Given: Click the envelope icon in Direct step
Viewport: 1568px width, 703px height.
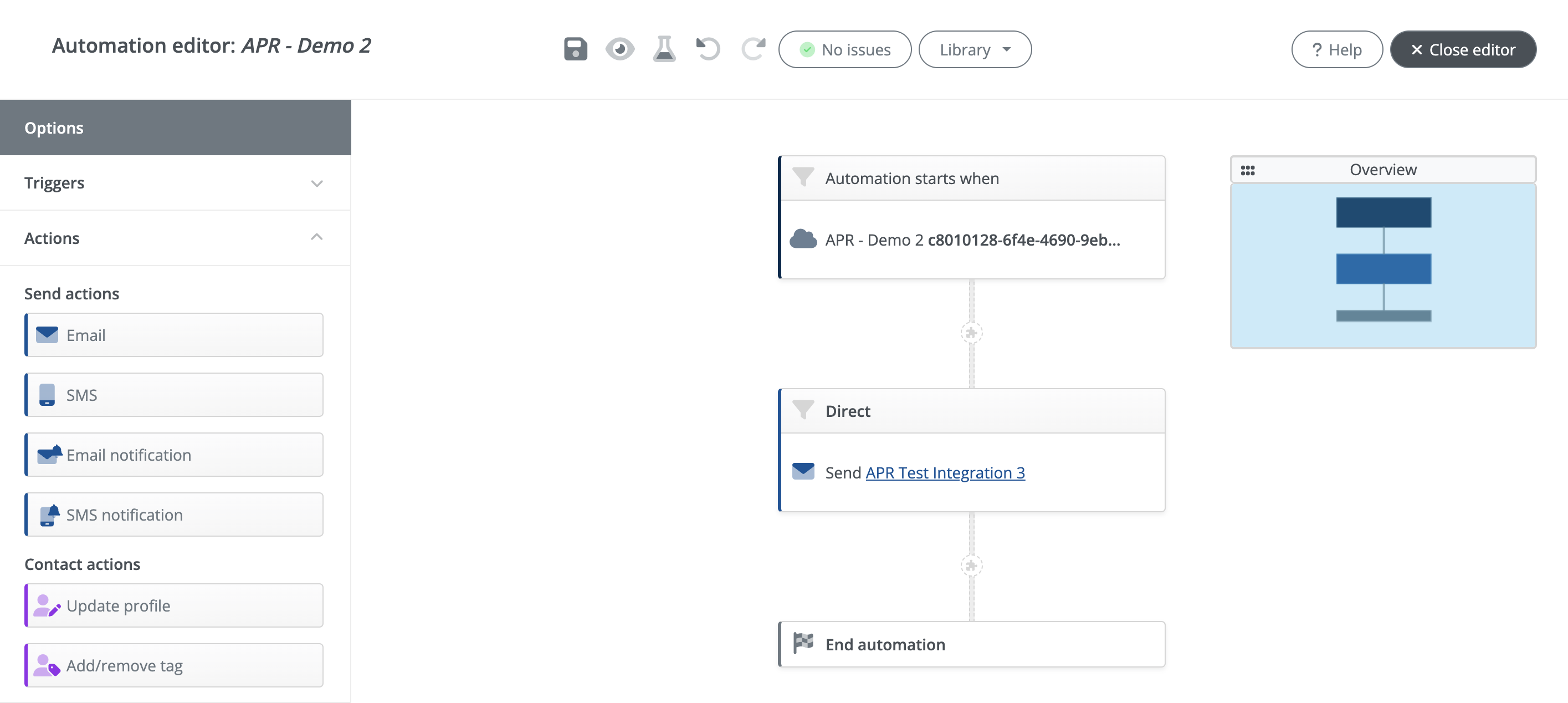Looking at the screenshot, I should coord(803,471).
